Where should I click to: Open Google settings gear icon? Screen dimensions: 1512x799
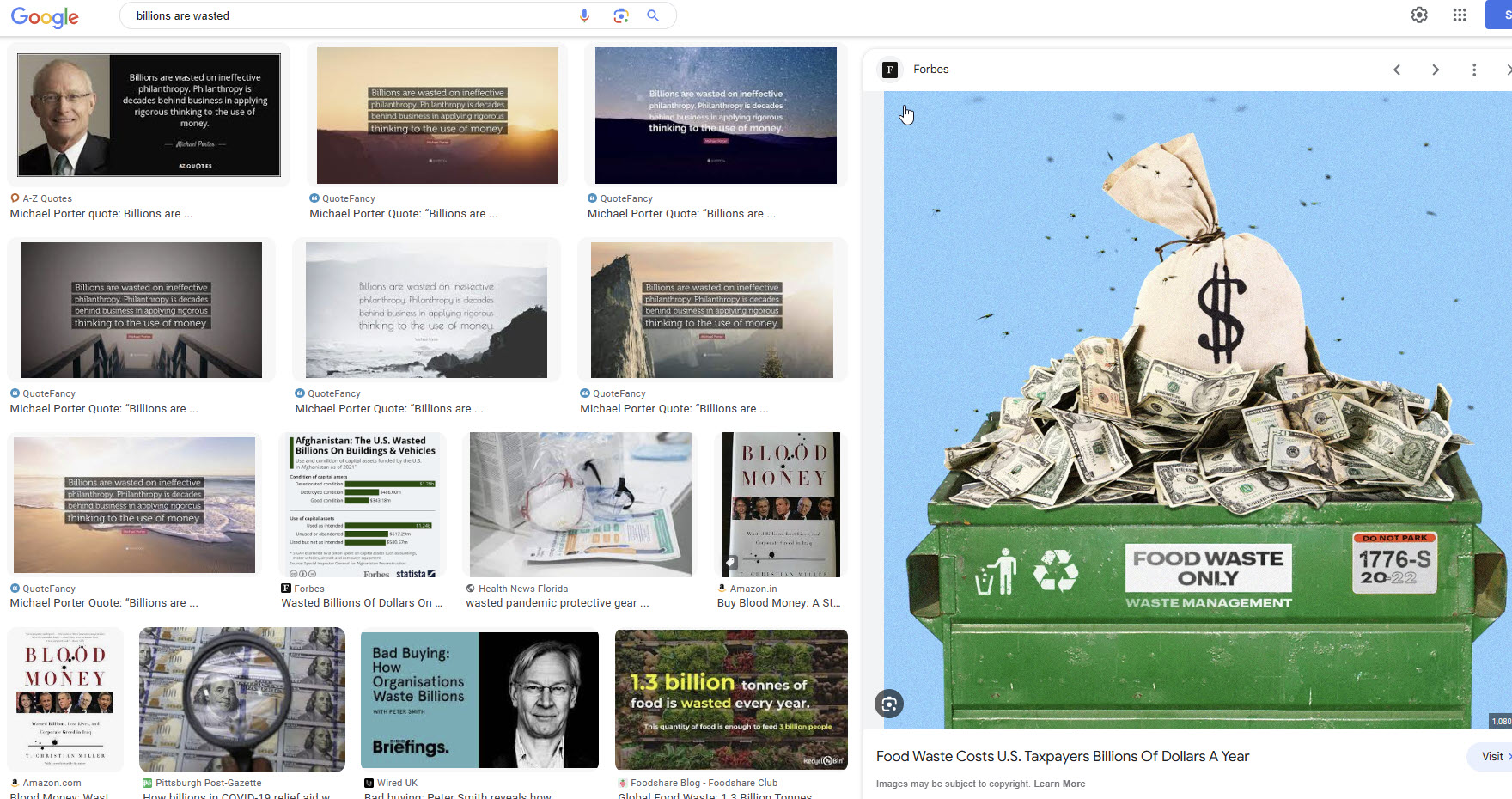[x=1419, y=15]
